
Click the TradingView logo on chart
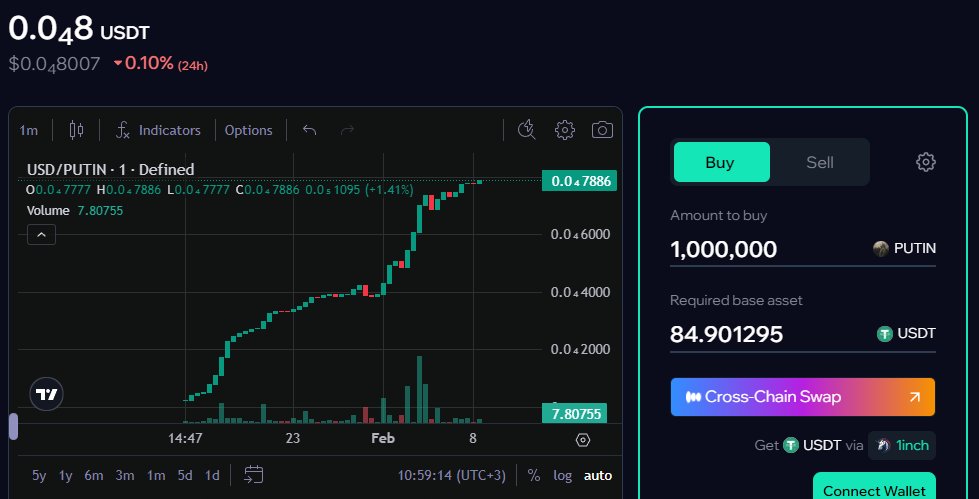tap(47, 394)
